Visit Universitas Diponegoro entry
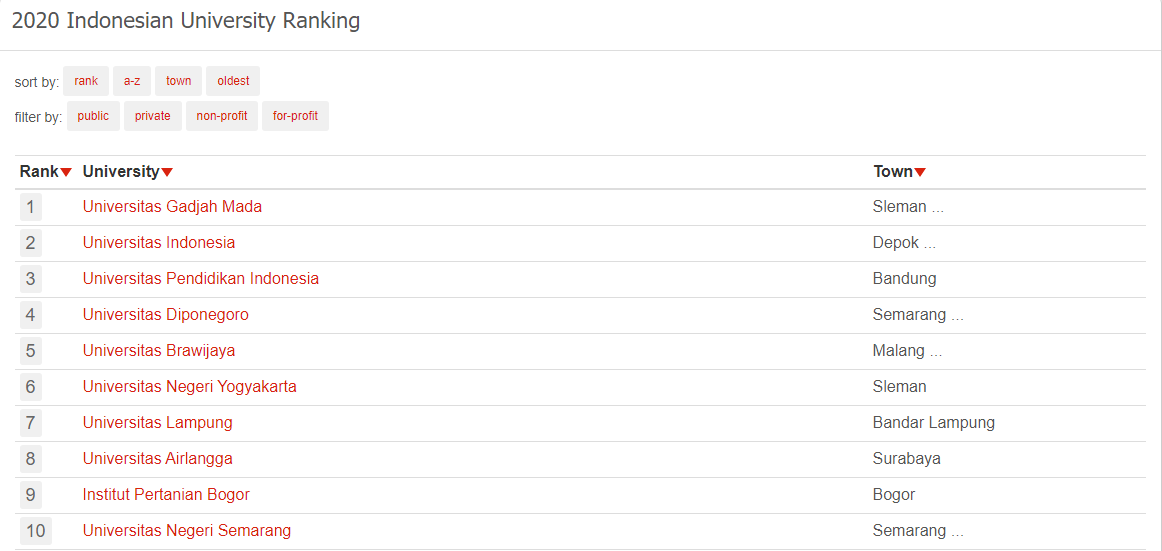Image resolution: width=1162 pixels, height=551 pixels. point(165,315)
